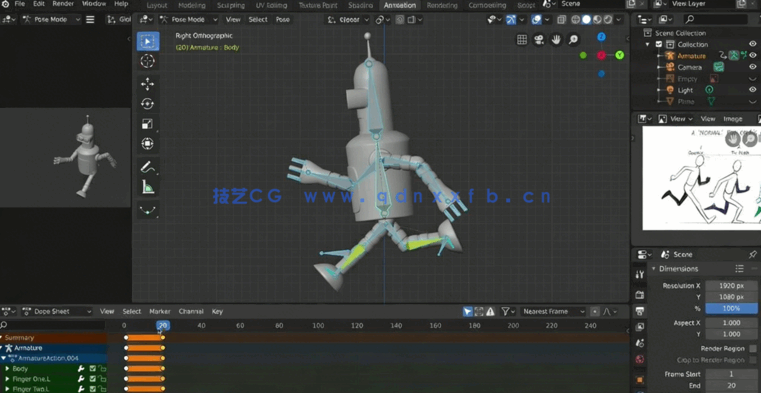Toggle lock on Body channel
Screen dimensions: 761x393
102,369
